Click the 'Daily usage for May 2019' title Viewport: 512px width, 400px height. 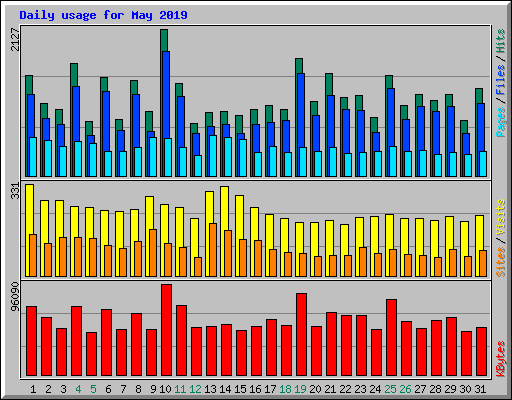pyautogui.click(x=103, y=15)
